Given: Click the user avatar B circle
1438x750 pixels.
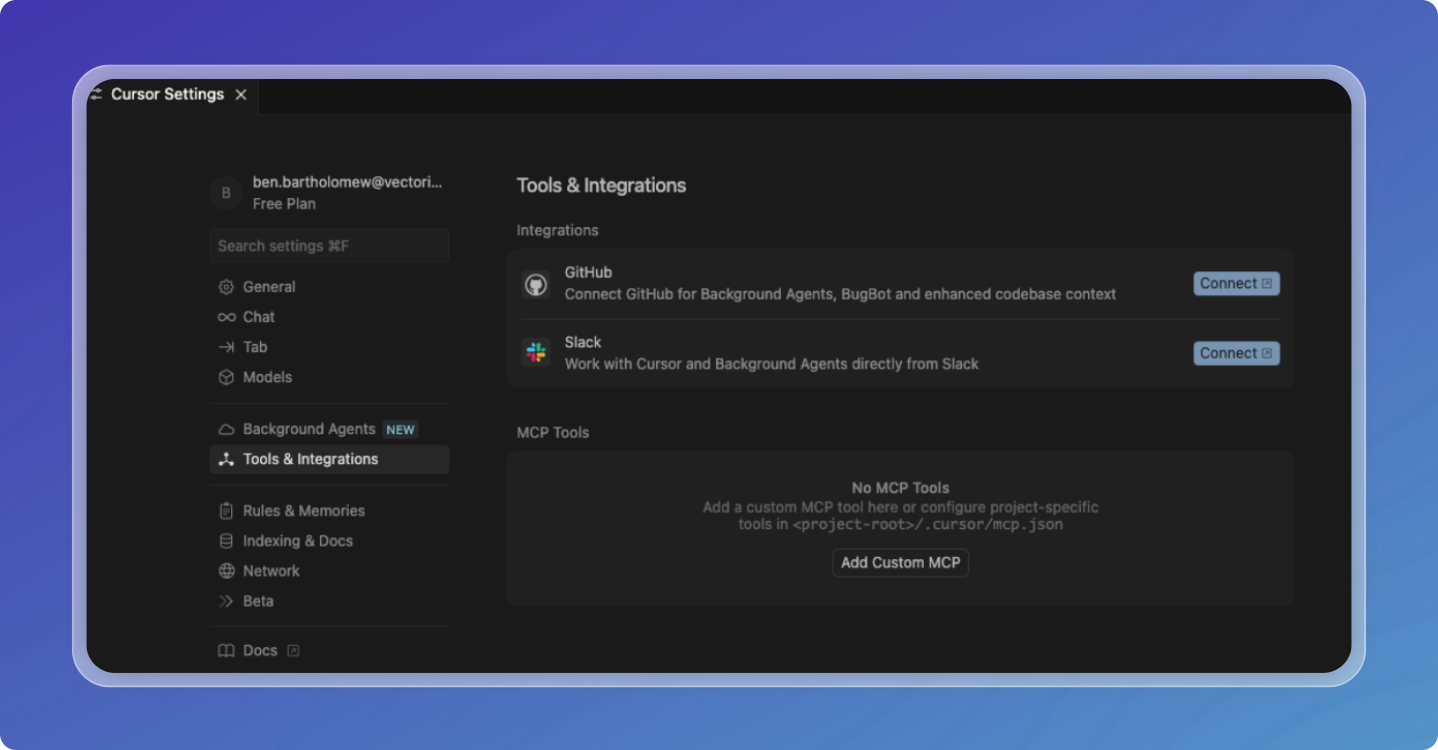Looking at the screenshot, I should point(226,193).
